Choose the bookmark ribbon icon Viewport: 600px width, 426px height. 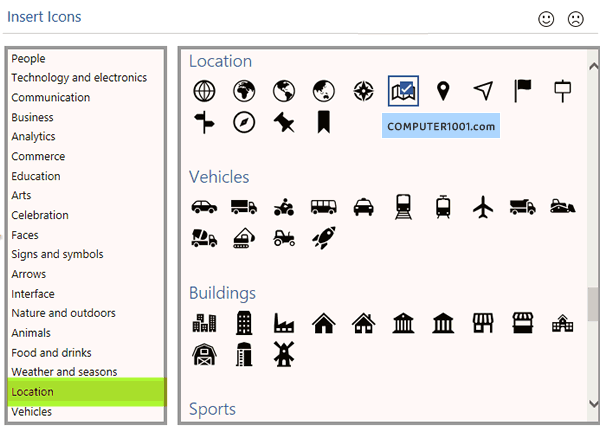(324, 122)
